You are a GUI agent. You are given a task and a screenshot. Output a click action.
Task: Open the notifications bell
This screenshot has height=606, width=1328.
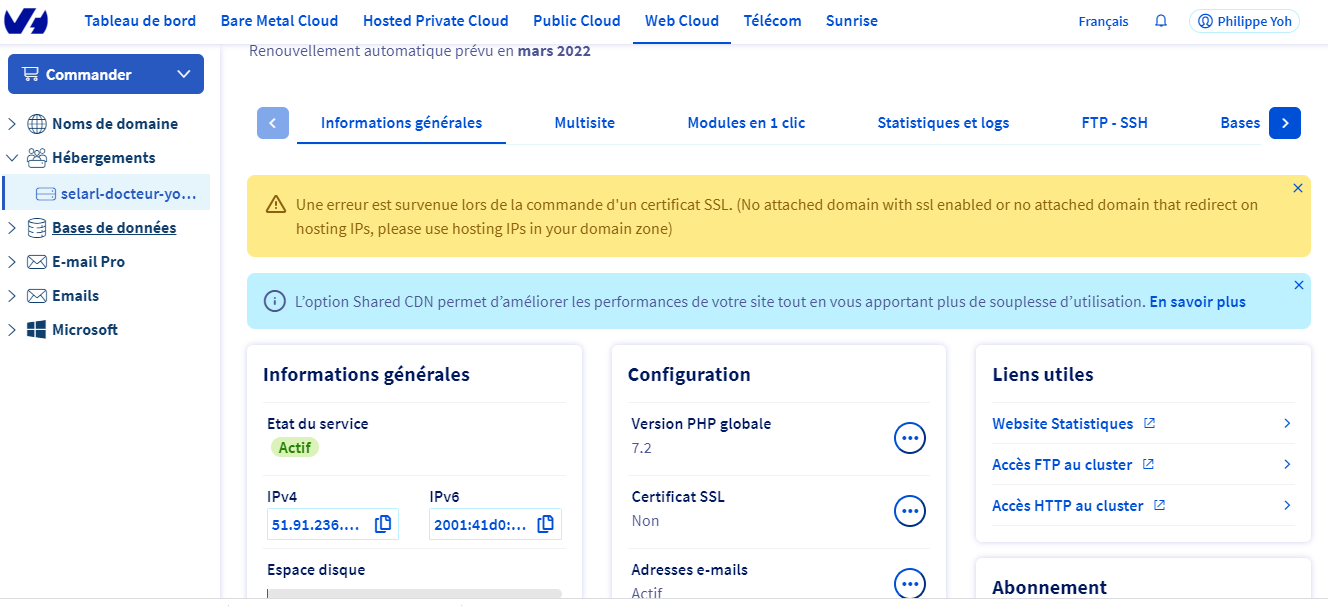pos(1161,21)
